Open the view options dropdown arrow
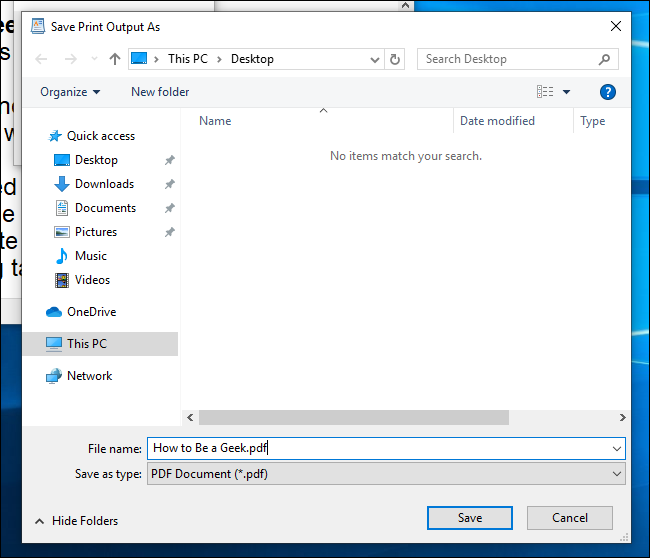 coord(566,92)
